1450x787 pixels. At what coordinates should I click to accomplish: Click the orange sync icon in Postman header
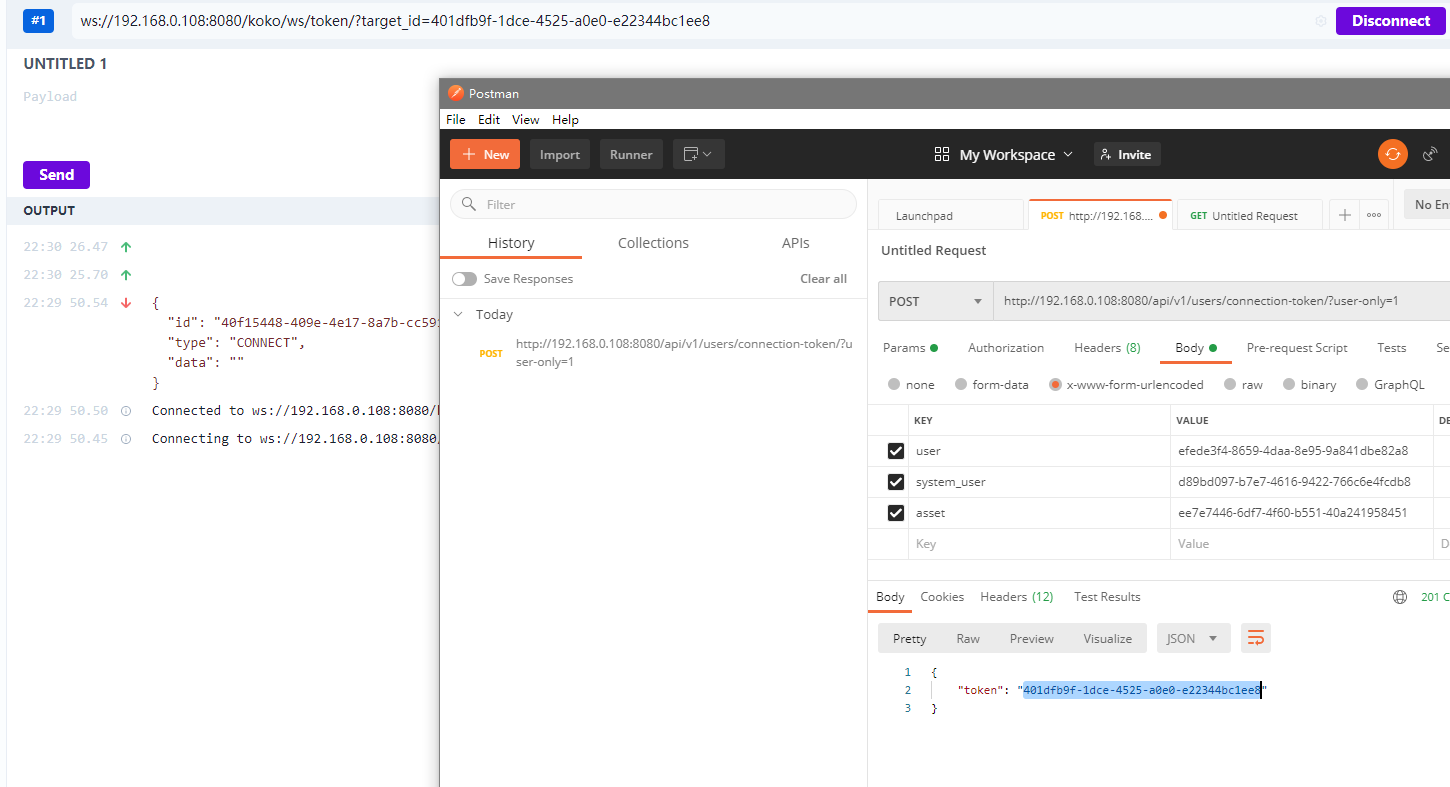[x=1392, y=154]
